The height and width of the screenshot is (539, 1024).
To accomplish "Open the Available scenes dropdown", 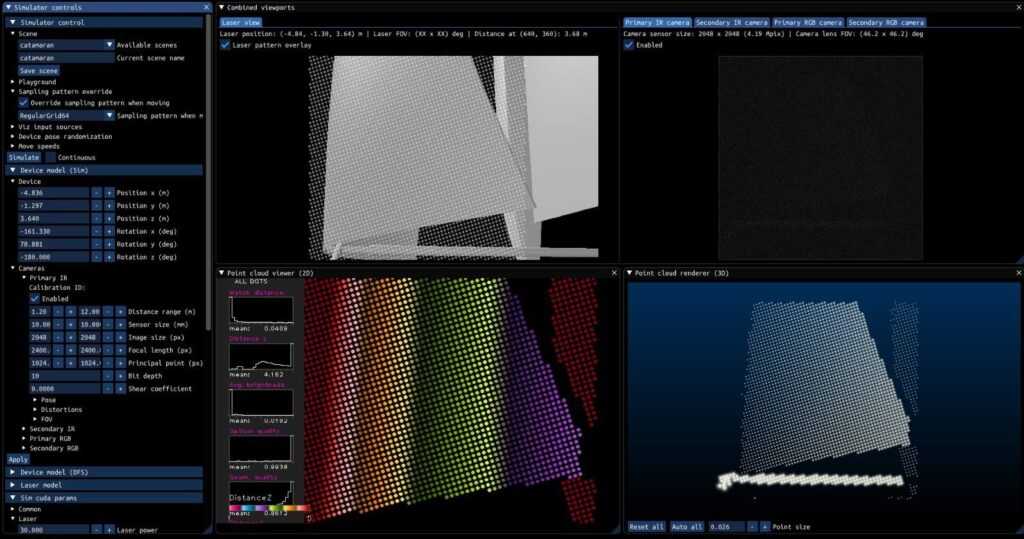I will [109, 45].
